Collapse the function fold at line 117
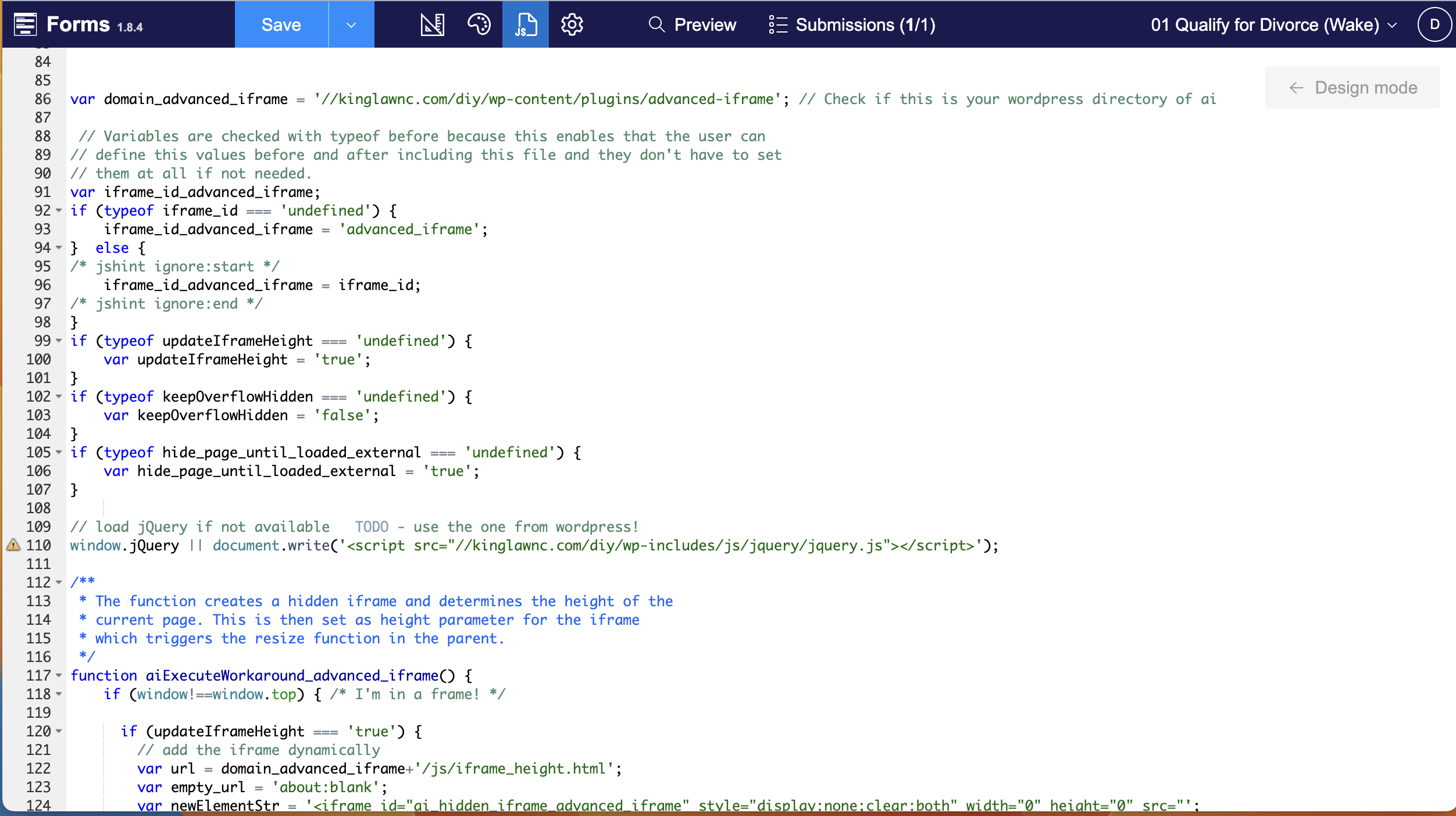 pyautogui.click(x=59, y=675)
